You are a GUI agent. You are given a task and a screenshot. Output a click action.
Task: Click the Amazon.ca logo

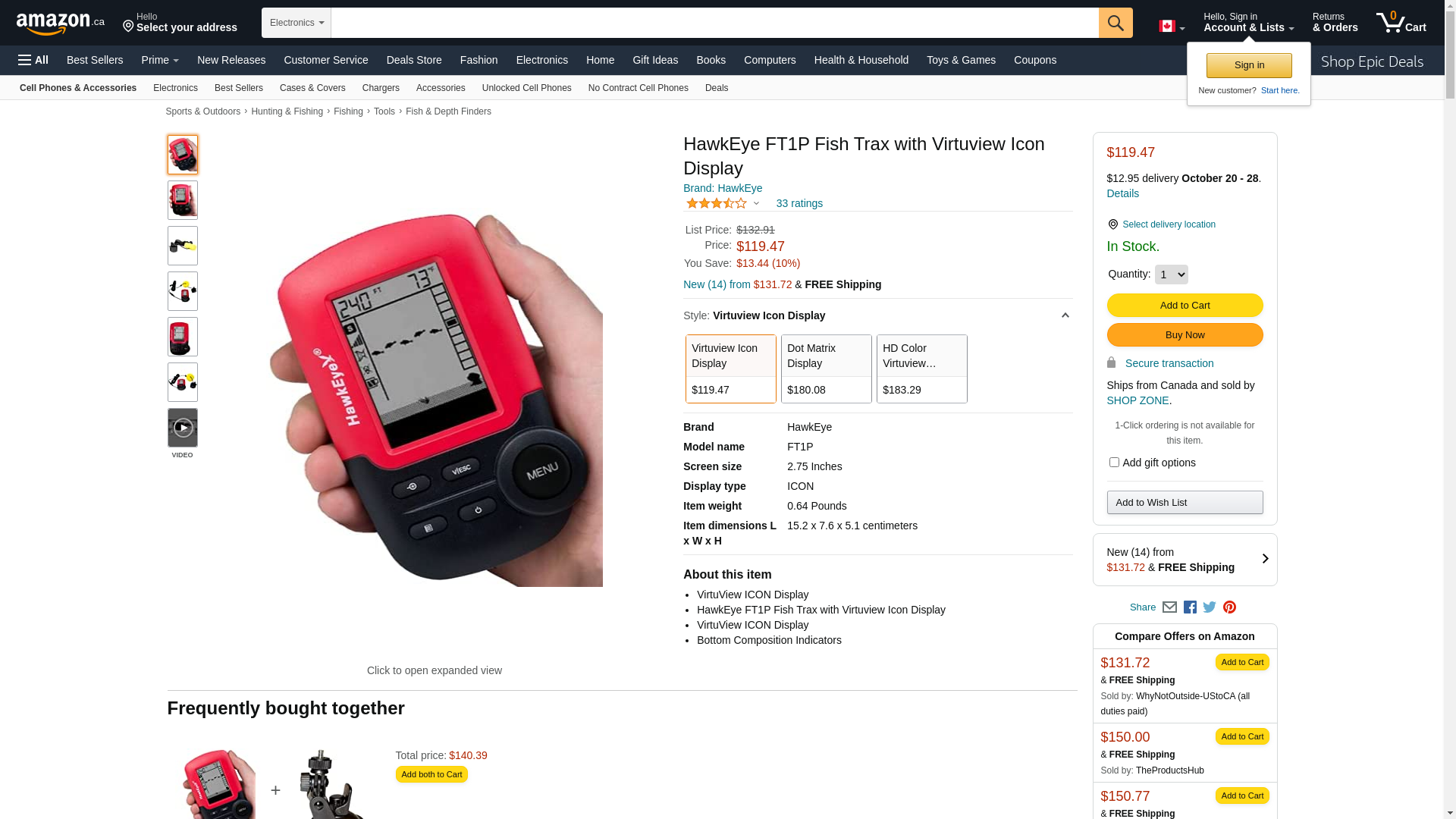[61, 24]
